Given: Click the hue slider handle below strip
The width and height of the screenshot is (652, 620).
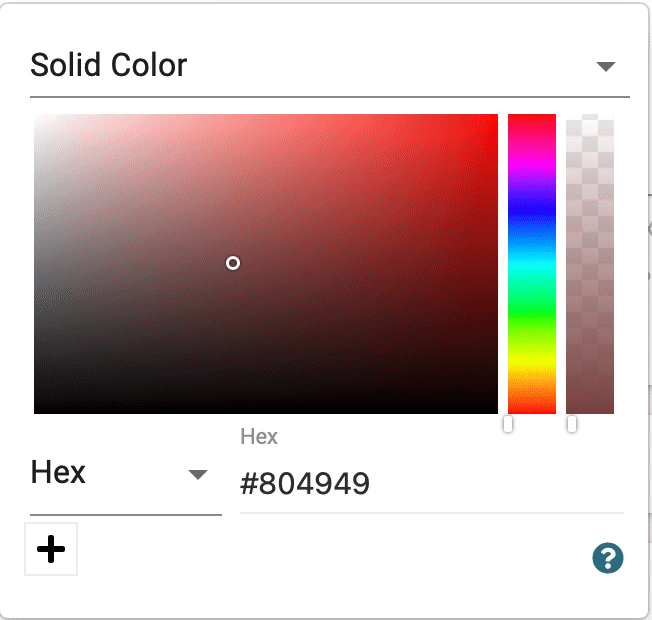Looking at the screenshot, I should point(508,424).
